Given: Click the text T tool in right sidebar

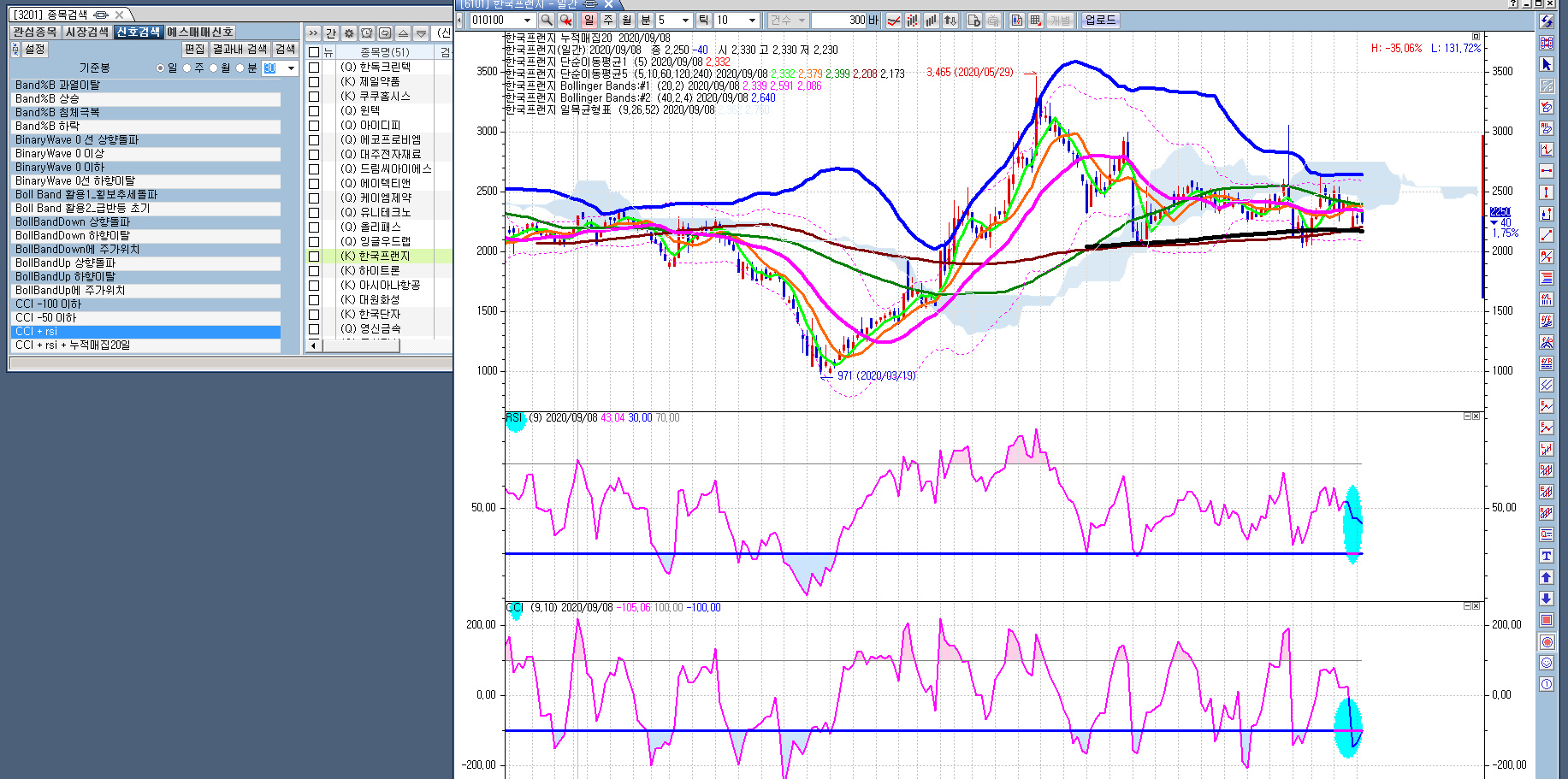Looking at the screenshot, I should tap(1546, 556).
